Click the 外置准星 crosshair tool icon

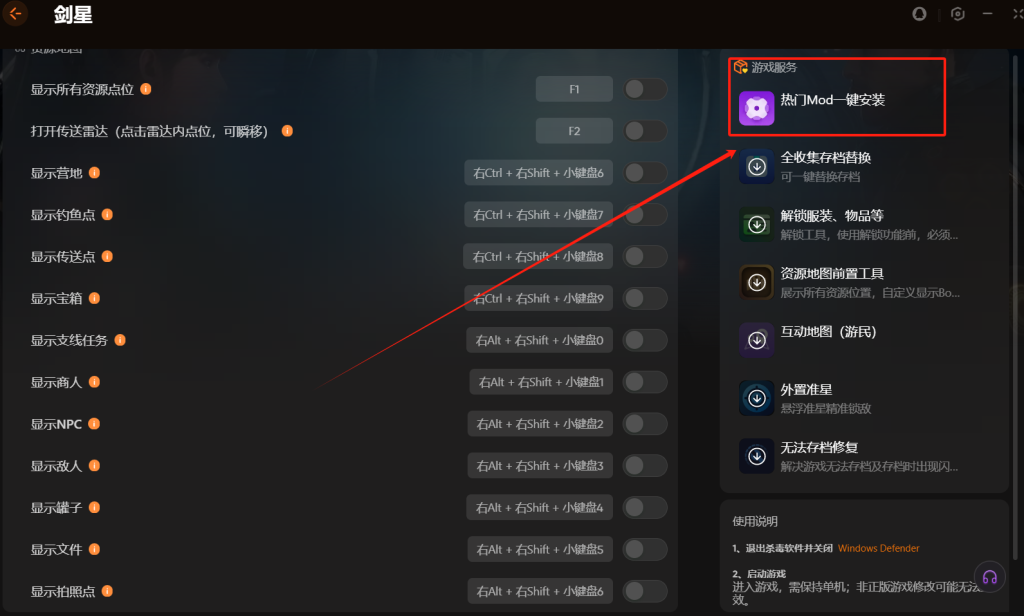pyautogui.click(x=757, y=398)
